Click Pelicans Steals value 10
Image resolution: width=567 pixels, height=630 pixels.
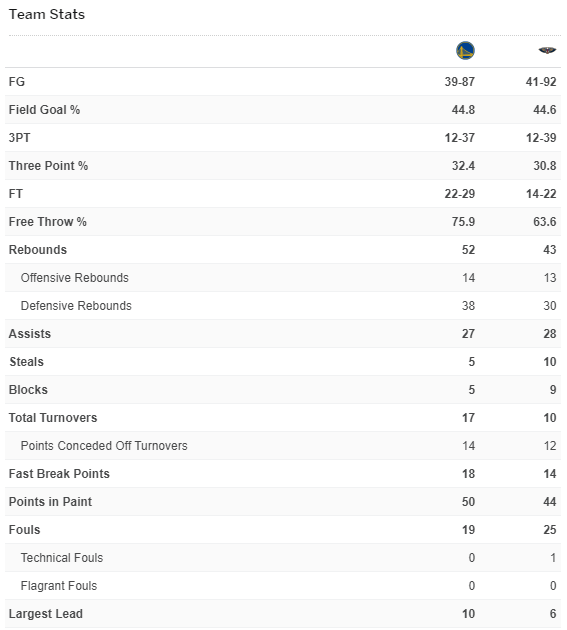click(x=549, y=362)
